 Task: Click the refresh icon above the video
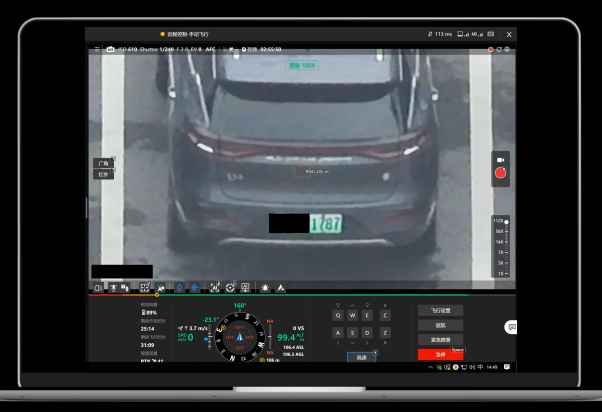click(499, 50)
